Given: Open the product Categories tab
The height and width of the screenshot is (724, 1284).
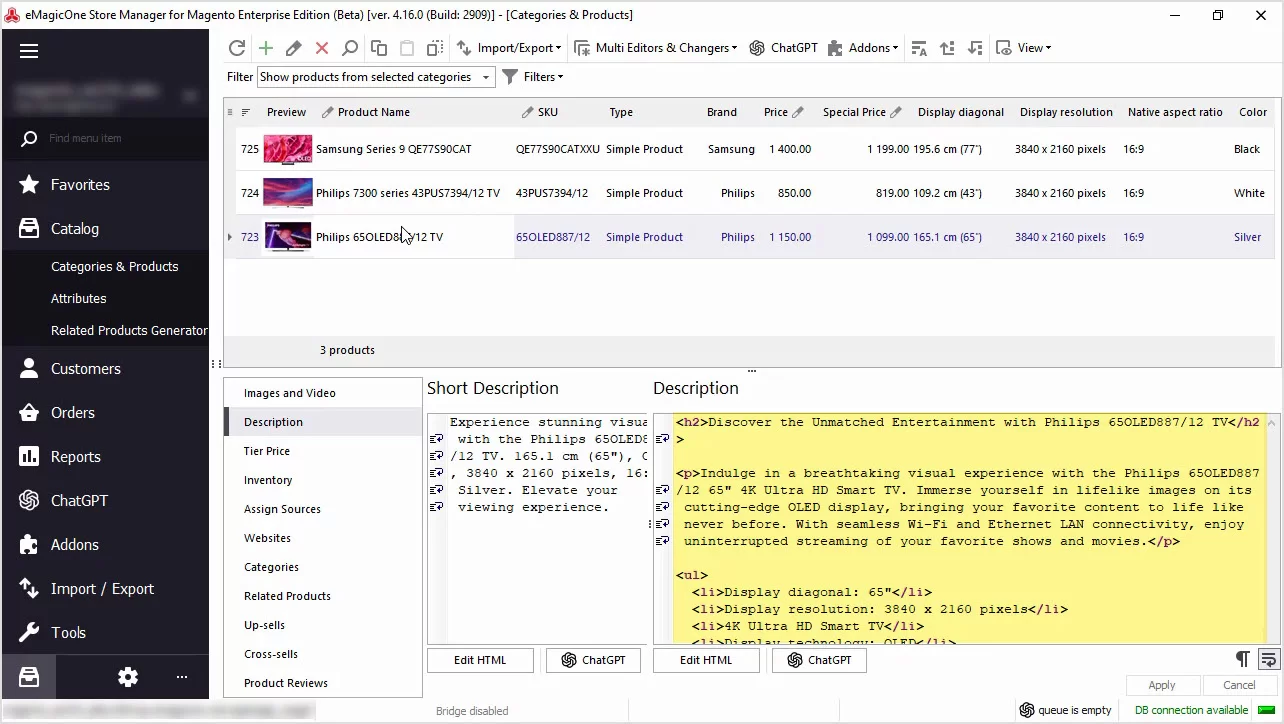Looking at the screenshot, I should point(323,567).
